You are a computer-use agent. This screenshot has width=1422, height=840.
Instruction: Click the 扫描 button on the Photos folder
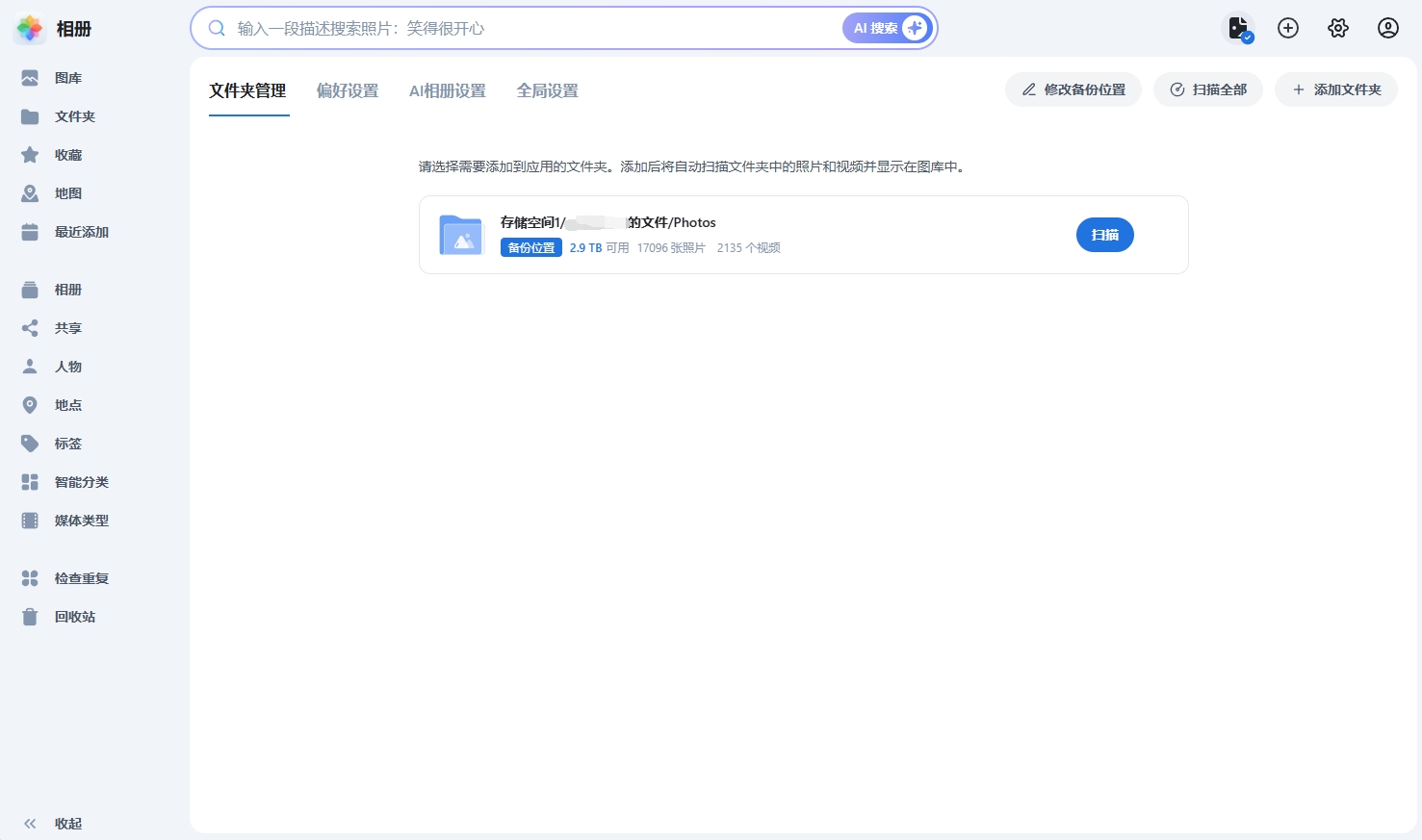(1104, 234)
